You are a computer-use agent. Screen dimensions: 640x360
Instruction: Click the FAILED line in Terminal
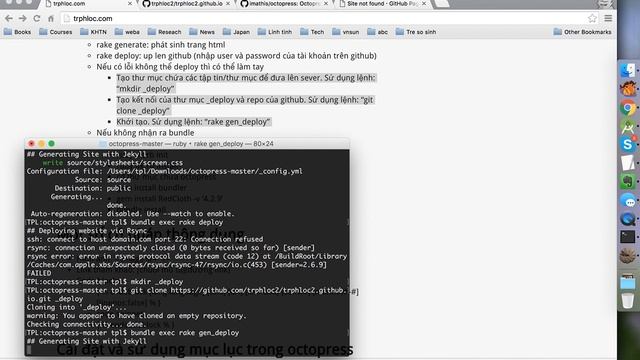coord(39,273)
